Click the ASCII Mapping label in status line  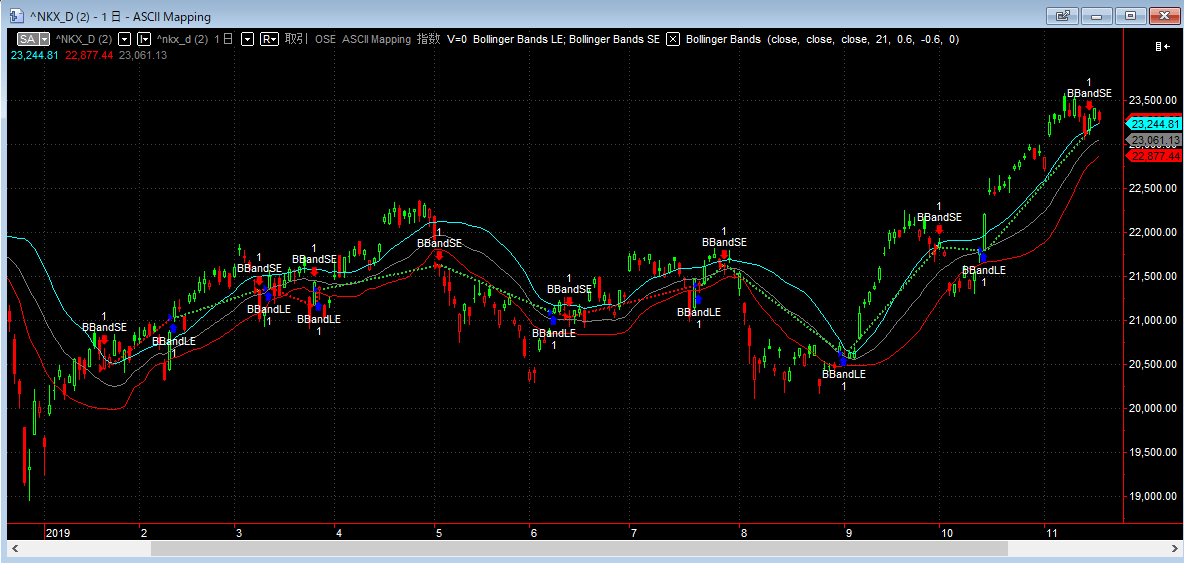[x=376, y=39]
